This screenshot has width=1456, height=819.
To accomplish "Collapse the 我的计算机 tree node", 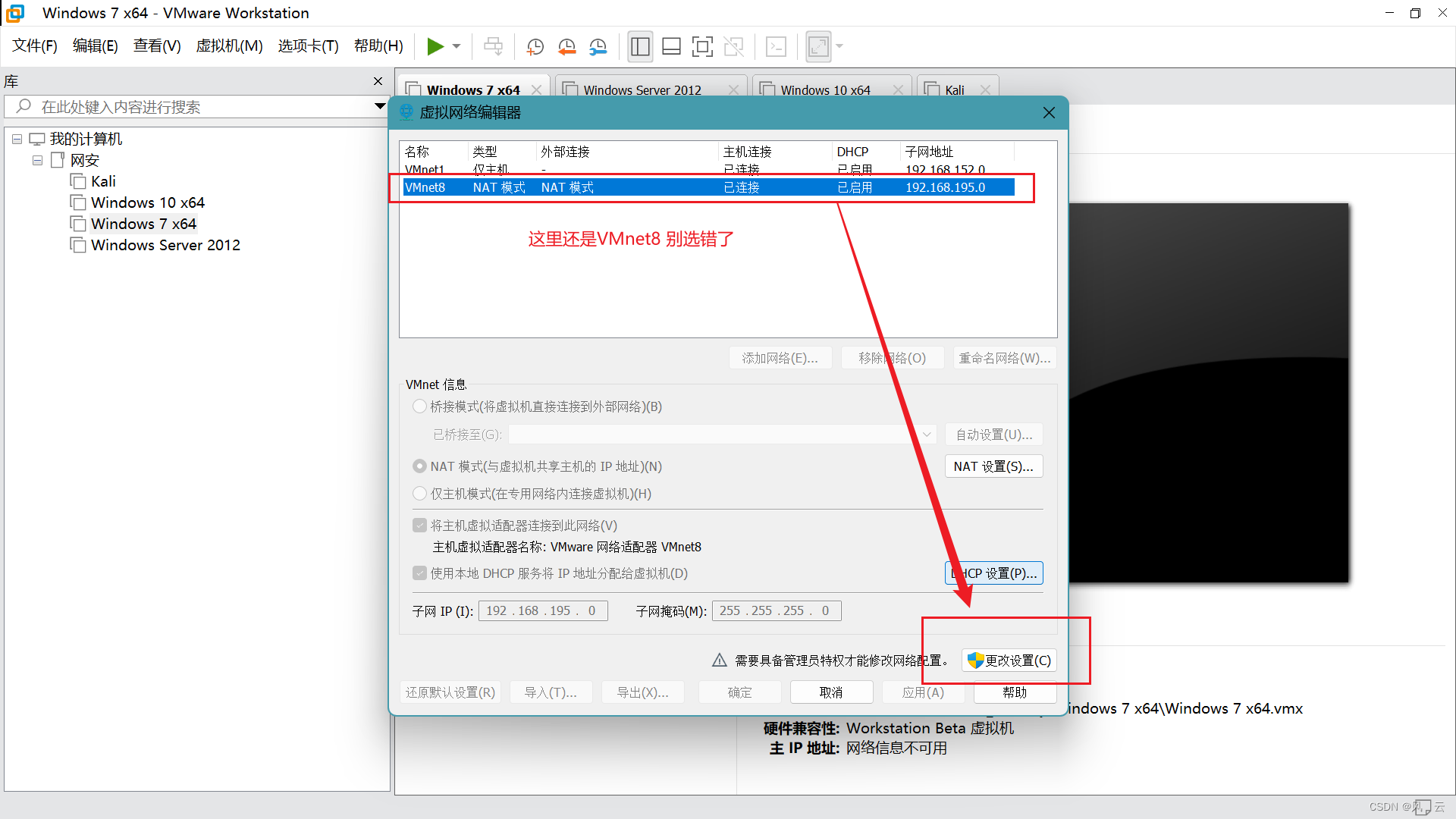I will tap(17, 139).
